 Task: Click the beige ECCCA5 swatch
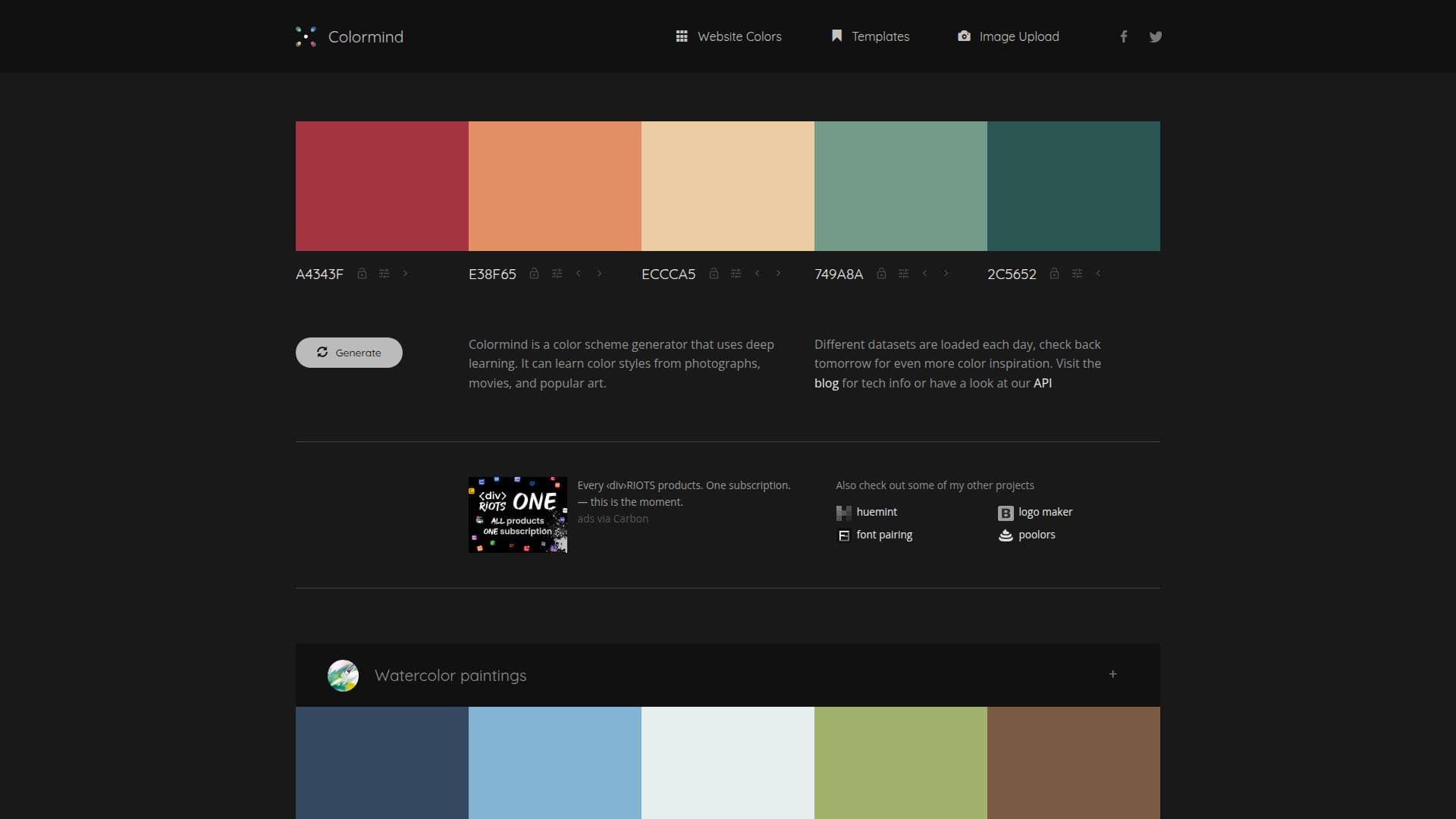point(728,186)
